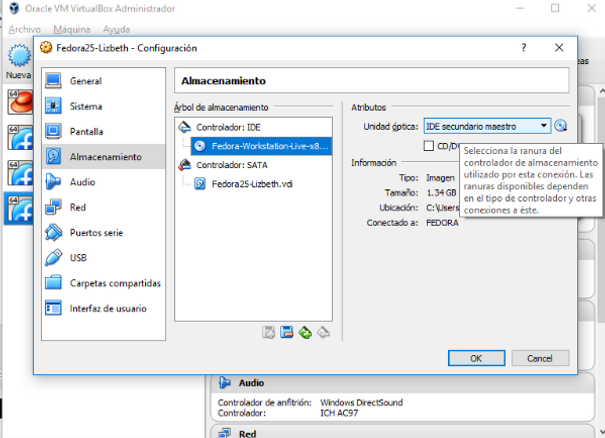Open the Máquina menu

click(72, 29)
